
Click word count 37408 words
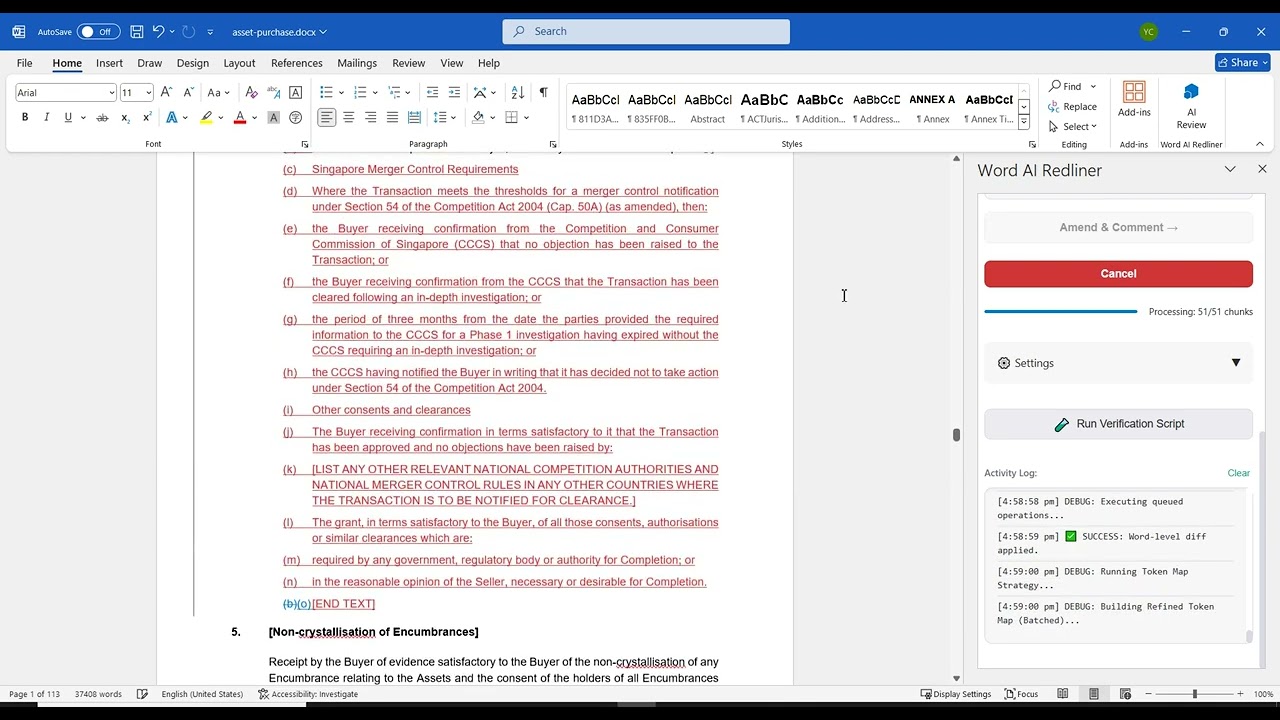click(98, 694)
